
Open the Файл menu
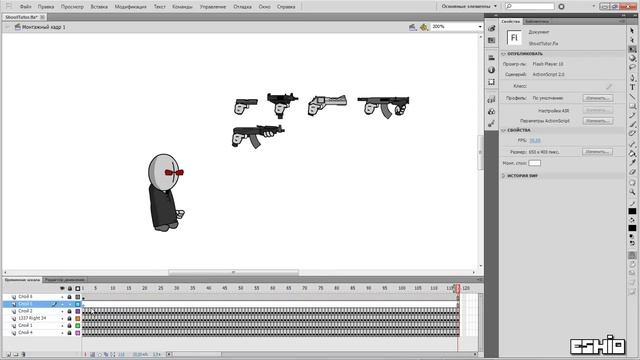[25, 7]
